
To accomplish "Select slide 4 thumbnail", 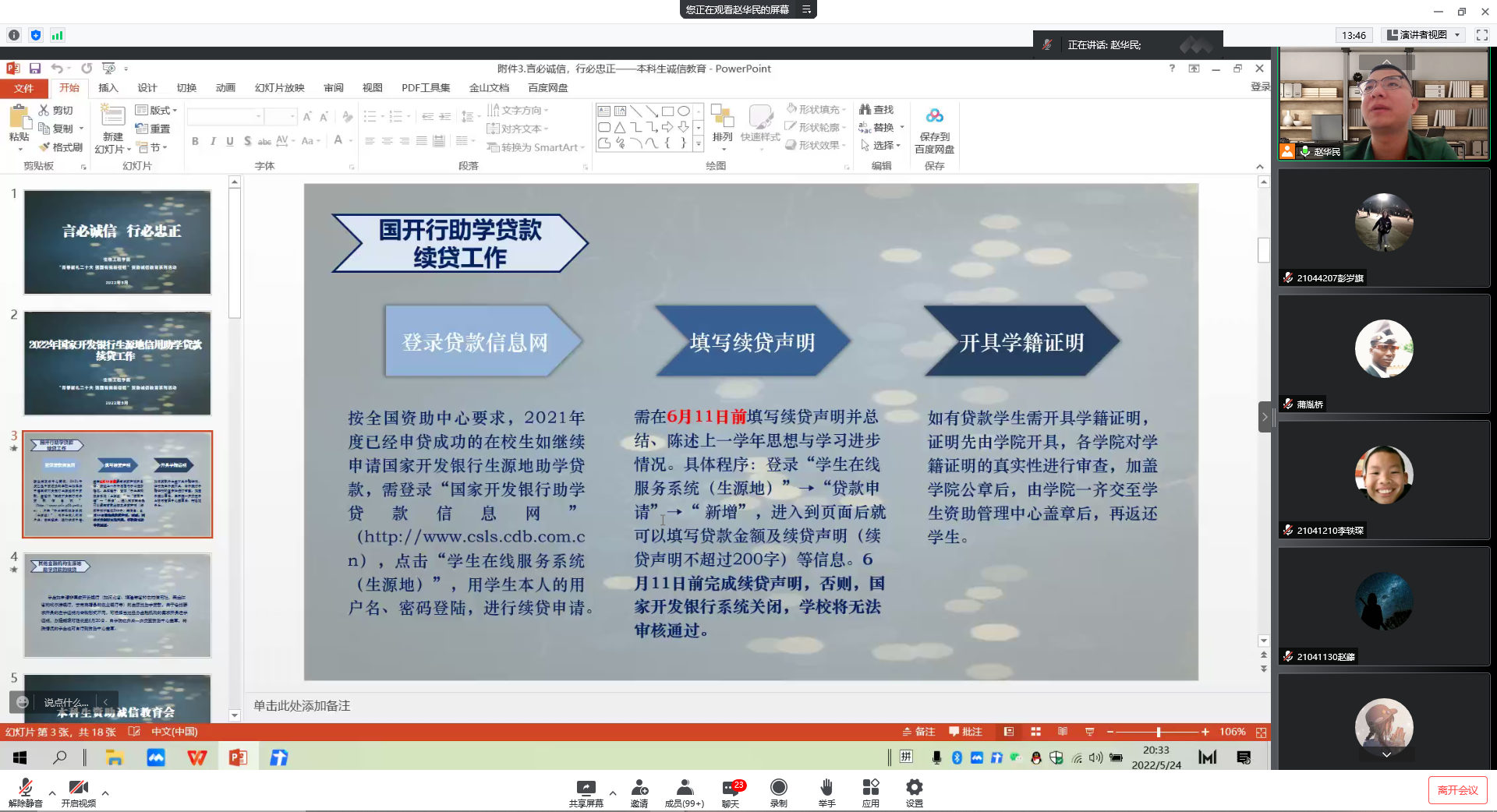I will pos(118,605).
